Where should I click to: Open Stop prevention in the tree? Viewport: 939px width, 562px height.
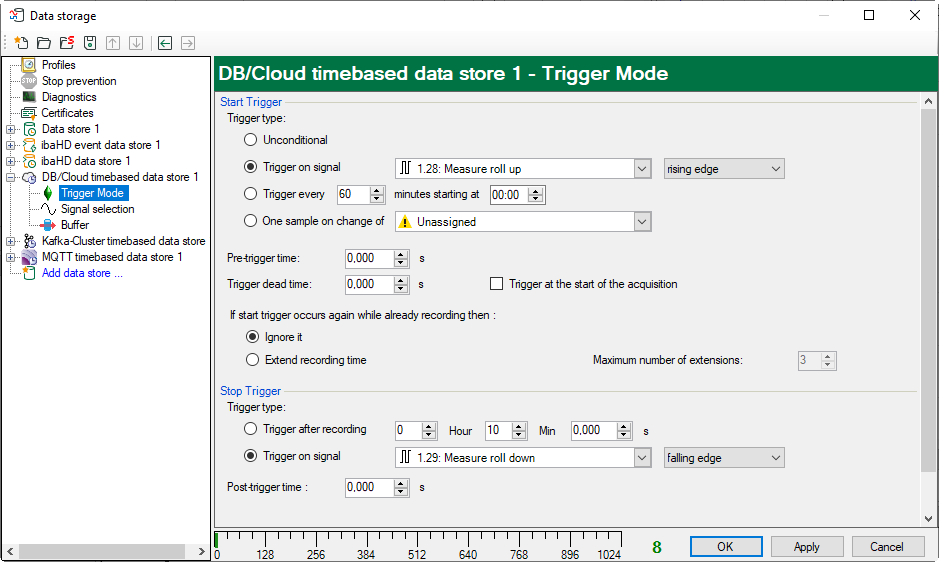point(79,81)
